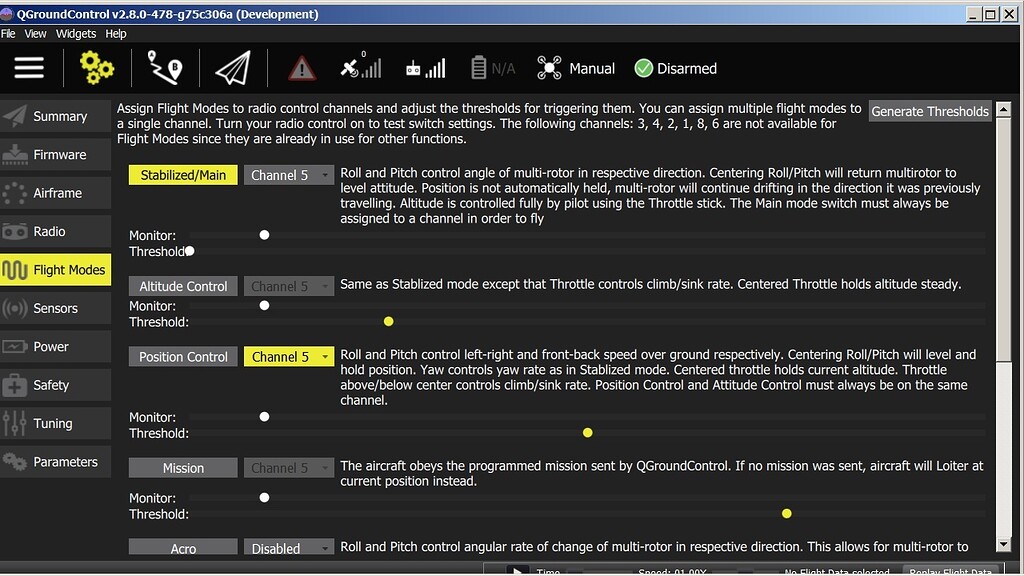This screenshot has height=576, width=1024.
Task: Open the File menu
Action: click(8, 33)
